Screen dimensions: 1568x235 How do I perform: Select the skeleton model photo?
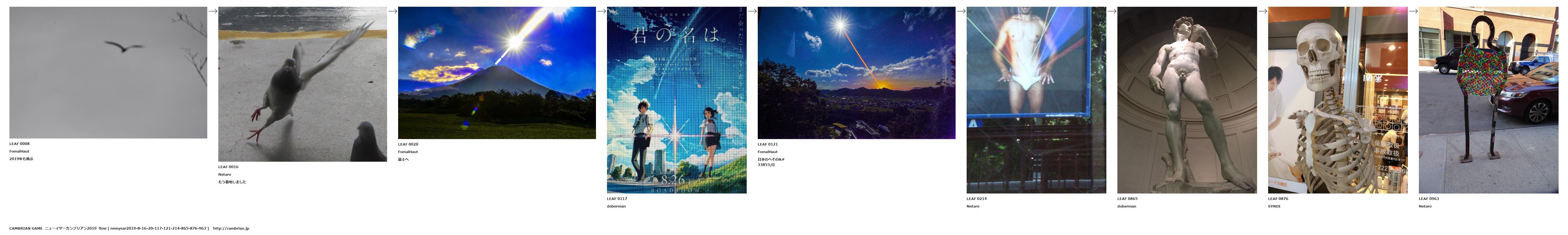coord(1338,100)
